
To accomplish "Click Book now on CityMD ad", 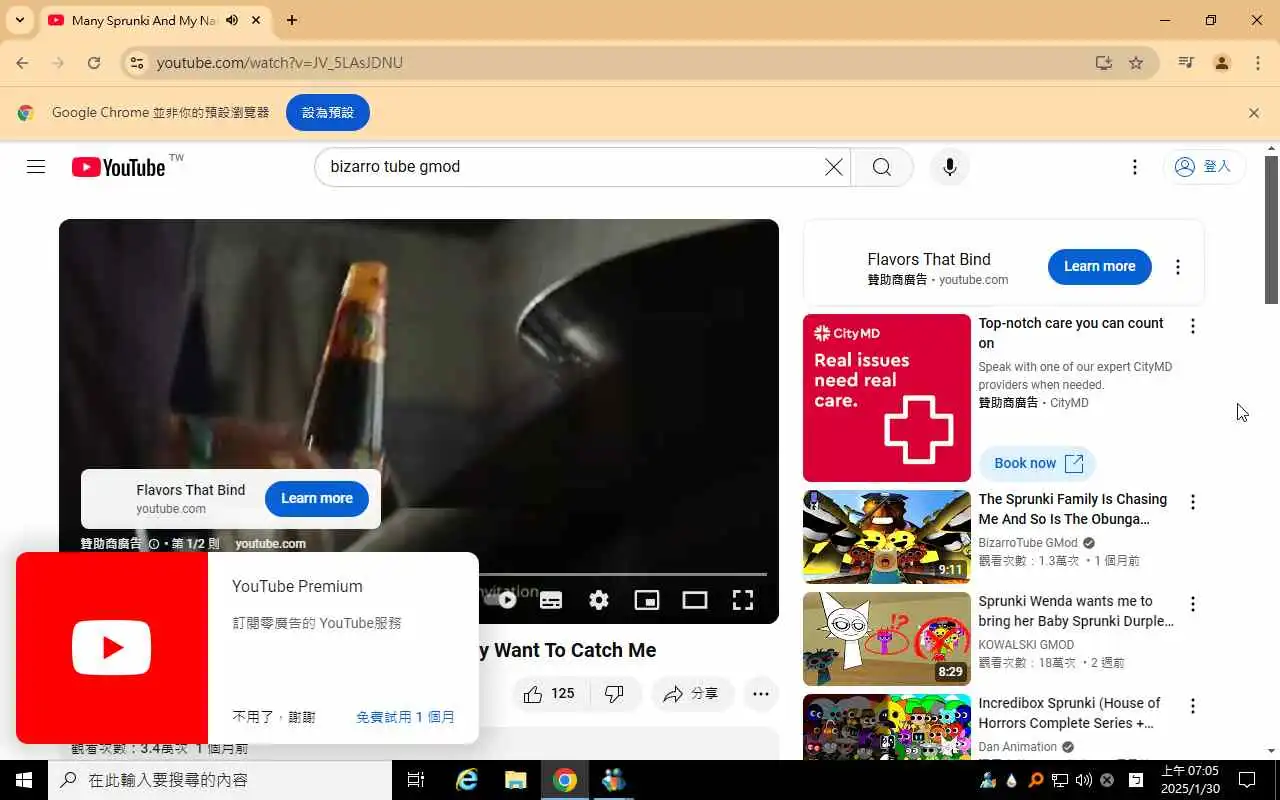I will (x=1038, y=463).
